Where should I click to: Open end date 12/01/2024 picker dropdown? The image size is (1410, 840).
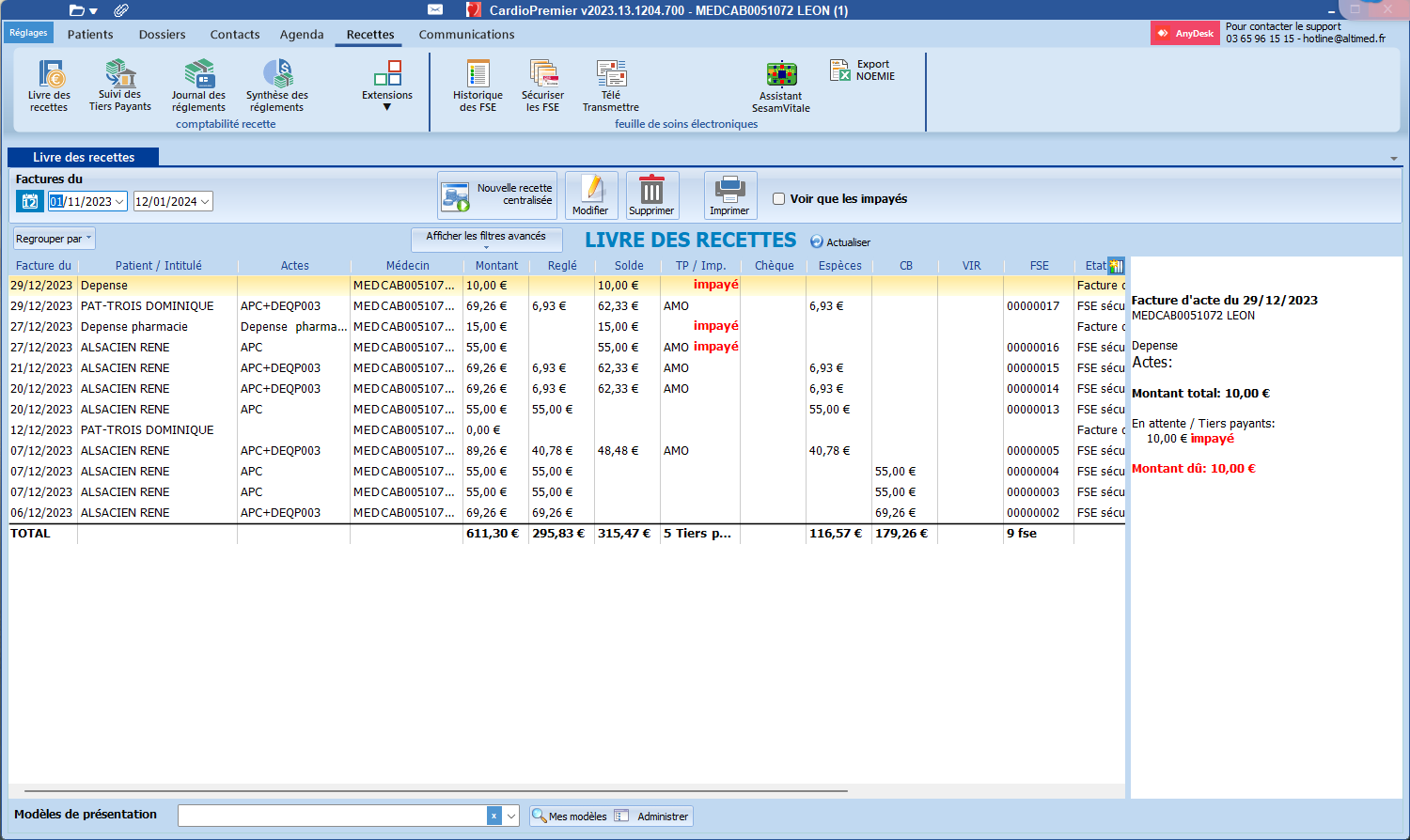(205, 202)
